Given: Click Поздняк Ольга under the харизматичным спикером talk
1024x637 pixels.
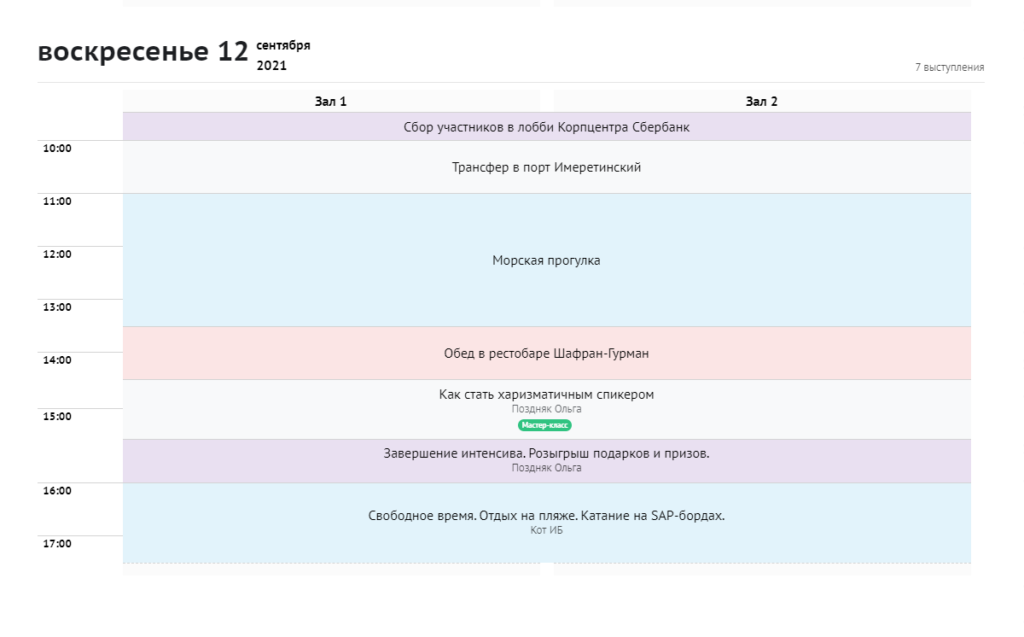Looking at the screenshot, I should coord(546,409).
